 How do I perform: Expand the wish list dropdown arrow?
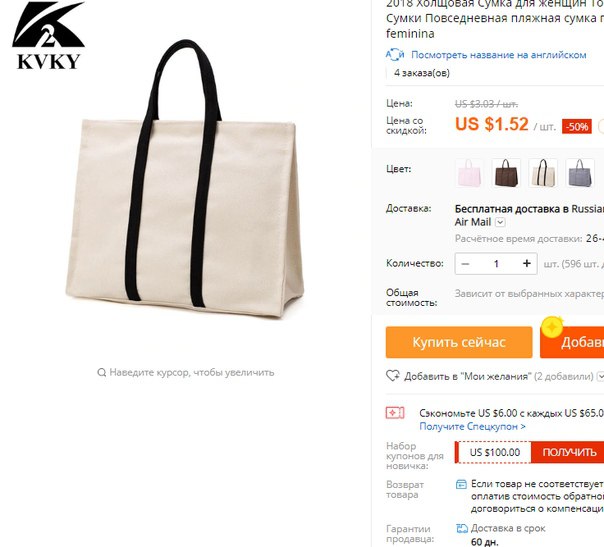600,376
